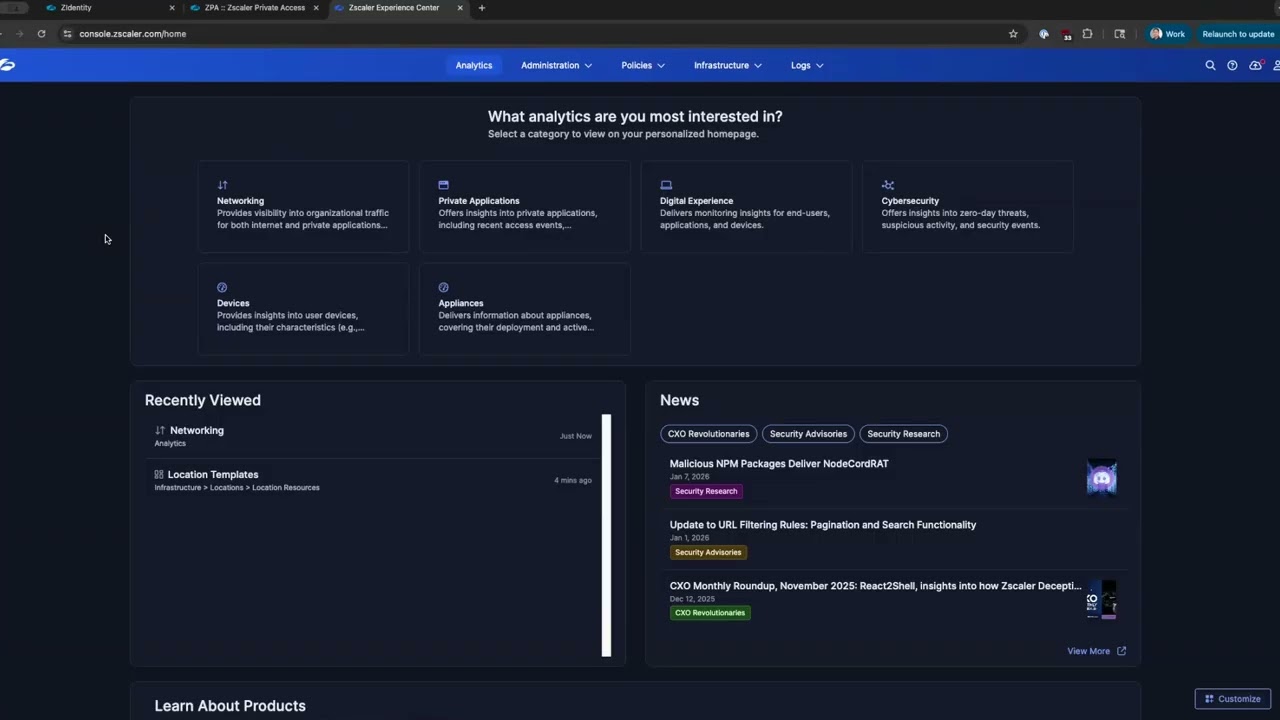
Task: Click the arrows icon beside Networking in Recently Viewed
Action: tap(160, 430)
